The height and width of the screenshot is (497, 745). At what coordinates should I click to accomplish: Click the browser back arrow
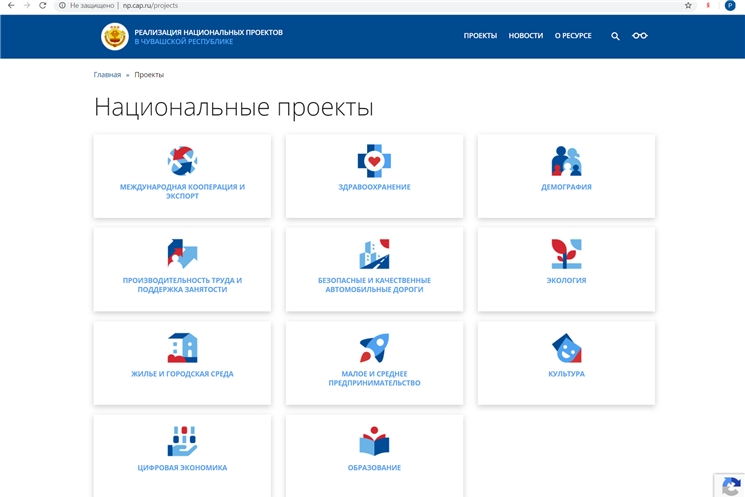[x=11, y=6]
